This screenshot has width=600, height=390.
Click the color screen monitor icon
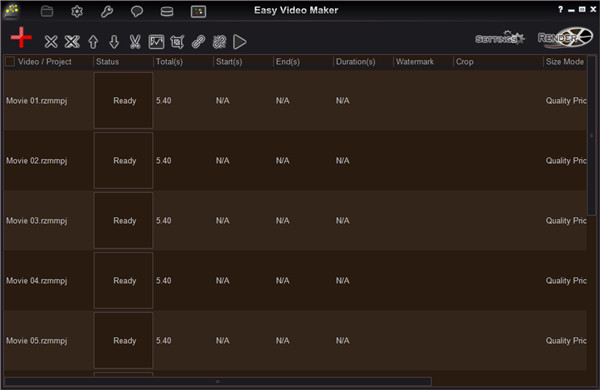click(198, 11)
